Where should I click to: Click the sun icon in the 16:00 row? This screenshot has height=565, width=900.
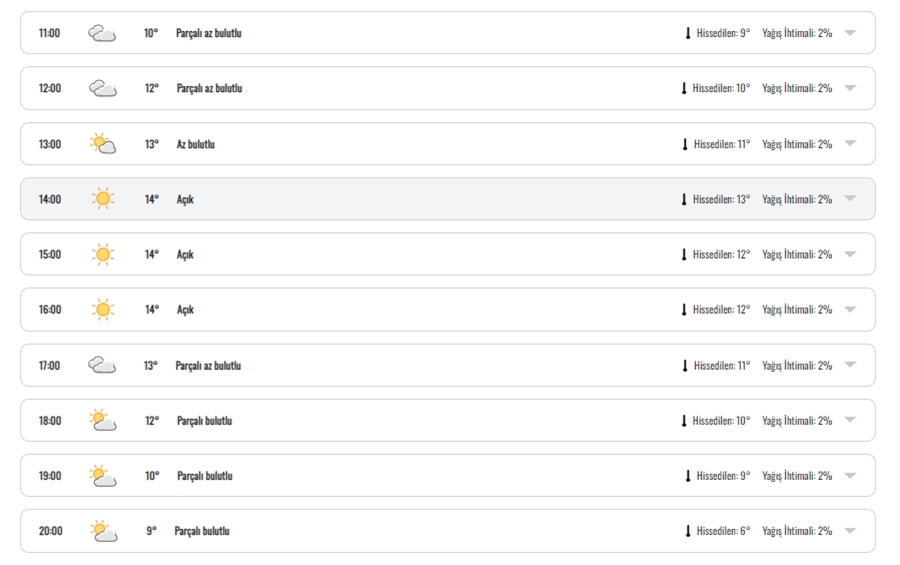[103, 309]
